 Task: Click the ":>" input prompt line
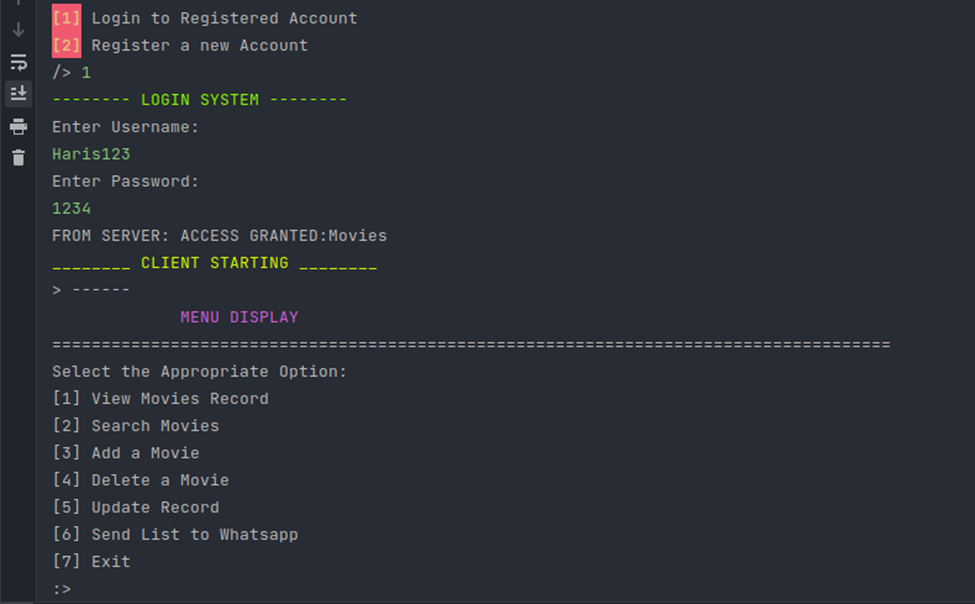pyautogui.click(x=62, y=588)
